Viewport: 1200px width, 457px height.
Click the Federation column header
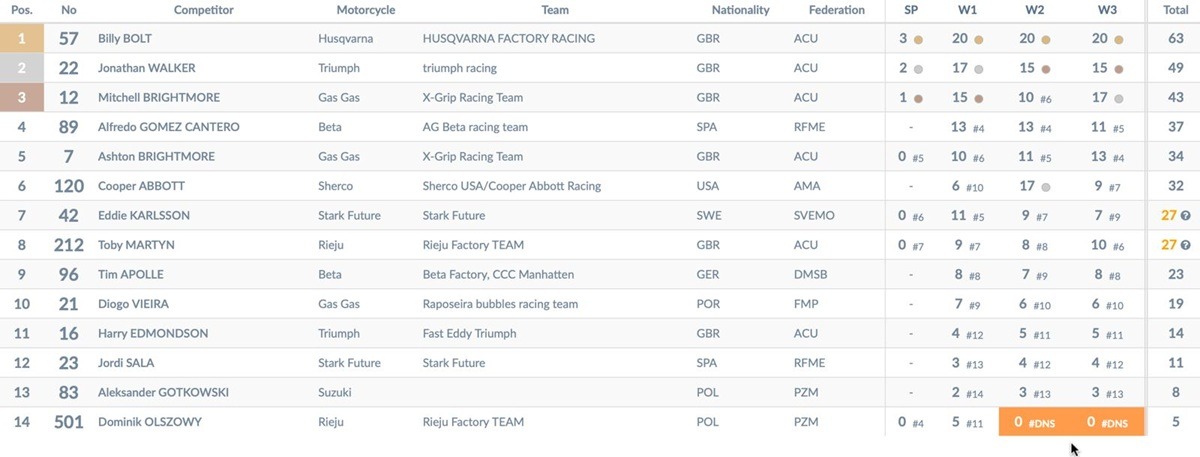(x=837, y=10)
